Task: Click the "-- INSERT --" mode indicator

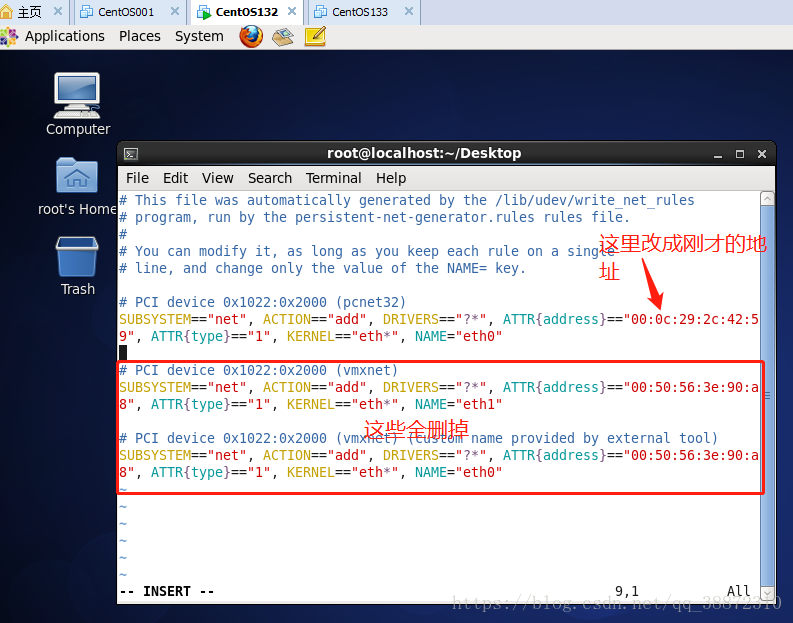Action: (167, 591)
